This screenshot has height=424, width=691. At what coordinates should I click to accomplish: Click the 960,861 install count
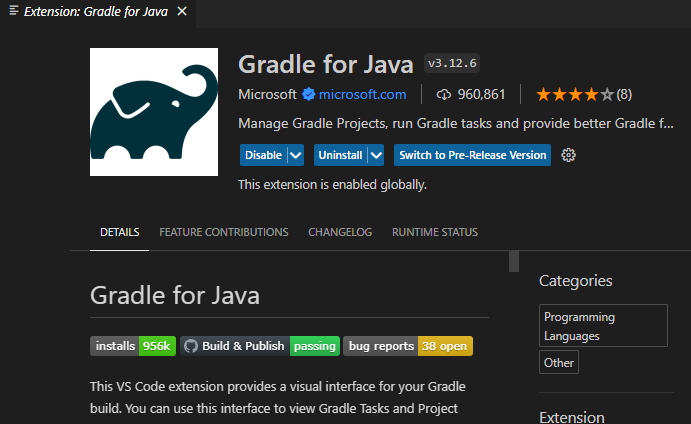point(481,94)
